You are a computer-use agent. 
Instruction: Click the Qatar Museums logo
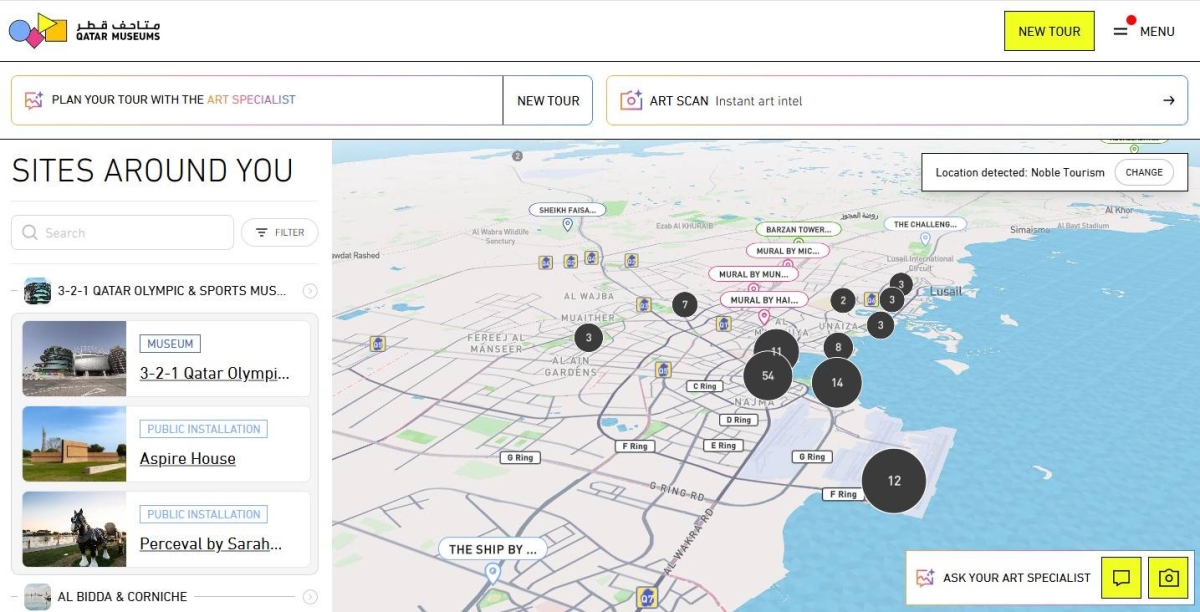pos(84,30)
